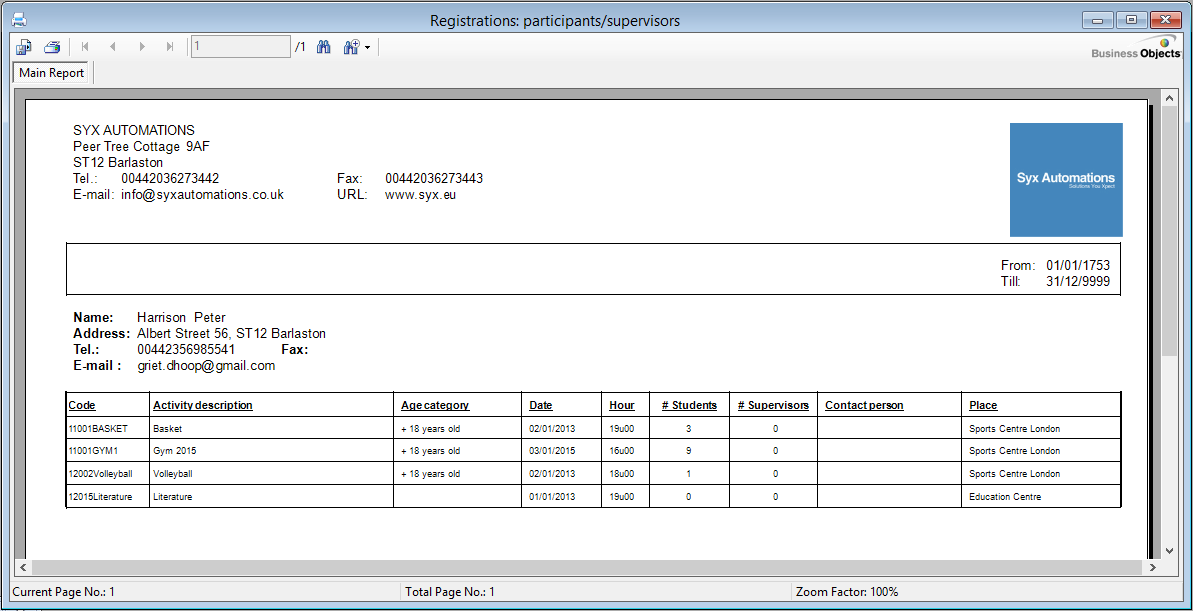1193x611 pixels.
Task: Click the Export Report icon
Action: pyautogui.click(x=24, y=47)
